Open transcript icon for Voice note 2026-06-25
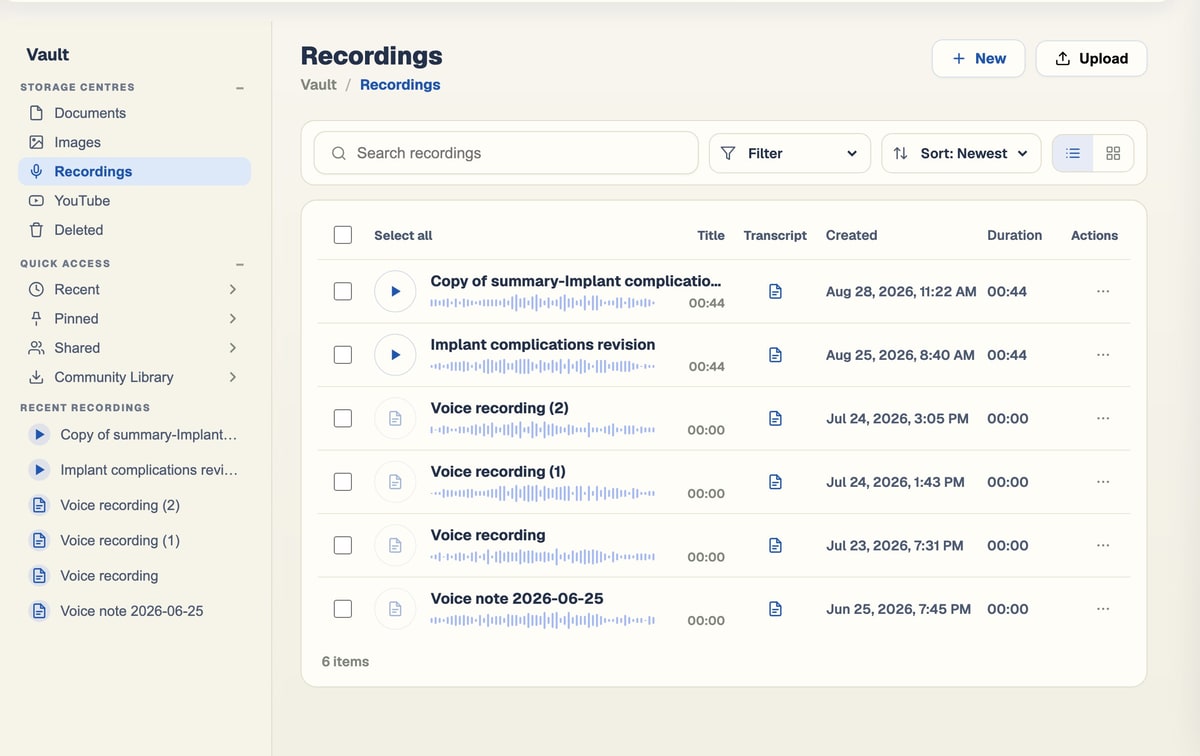 click(775, 609)
